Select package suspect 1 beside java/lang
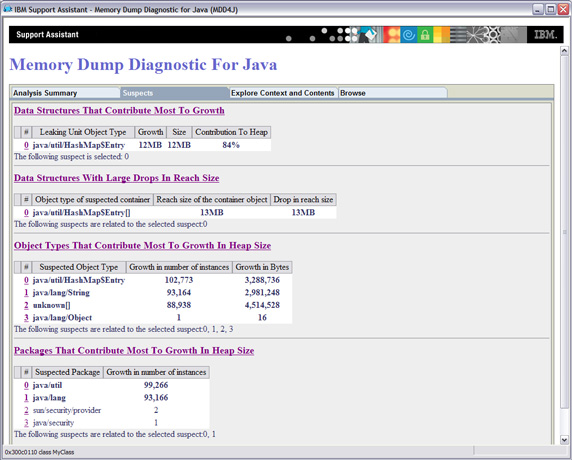This screenshot has width=572, height=460. 26,398
